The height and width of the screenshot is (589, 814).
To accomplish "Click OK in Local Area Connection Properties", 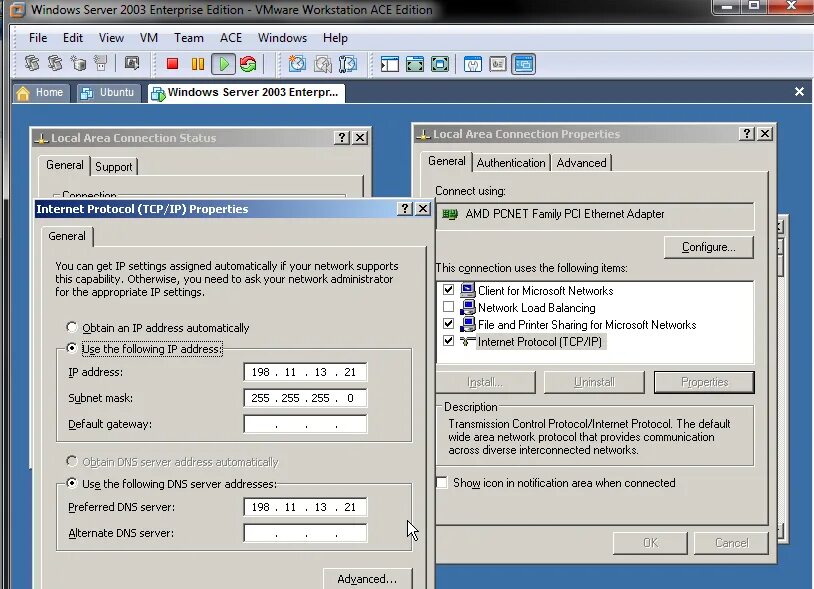I will pos(650,543).
